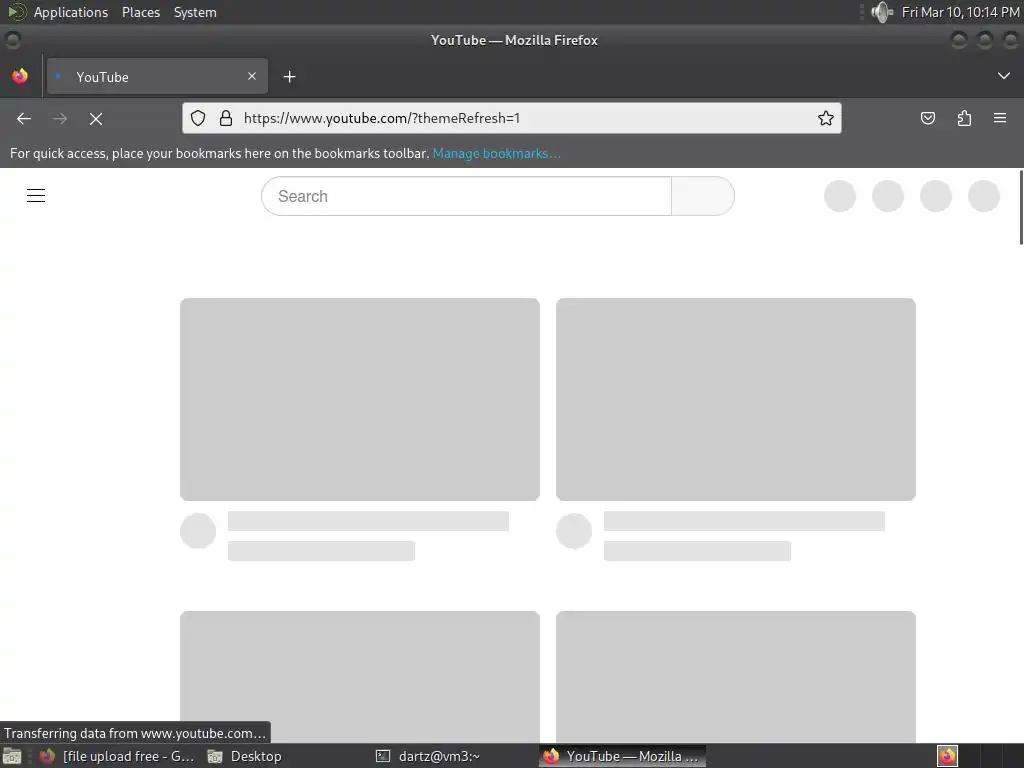Open the tracking protection shield icon

198,118
